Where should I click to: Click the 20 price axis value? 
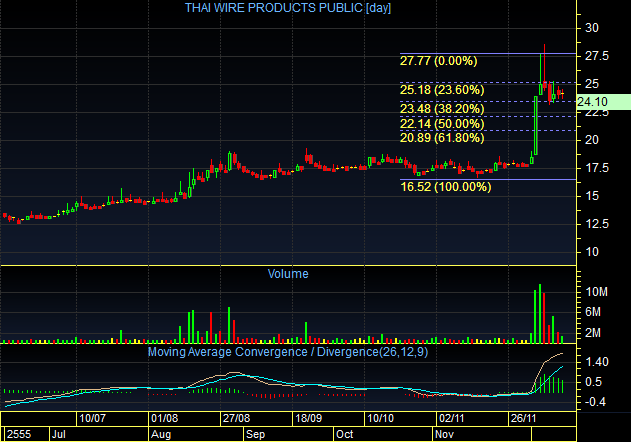tap(592, 140)
